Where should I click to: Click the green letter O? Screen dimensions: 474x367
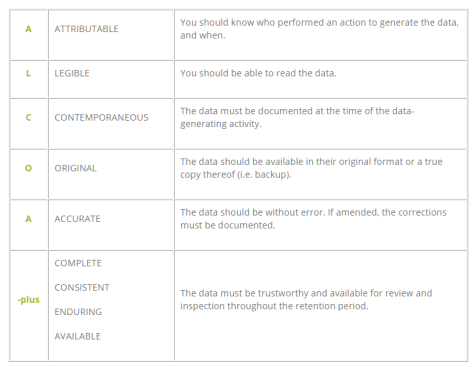pos(29,168)
